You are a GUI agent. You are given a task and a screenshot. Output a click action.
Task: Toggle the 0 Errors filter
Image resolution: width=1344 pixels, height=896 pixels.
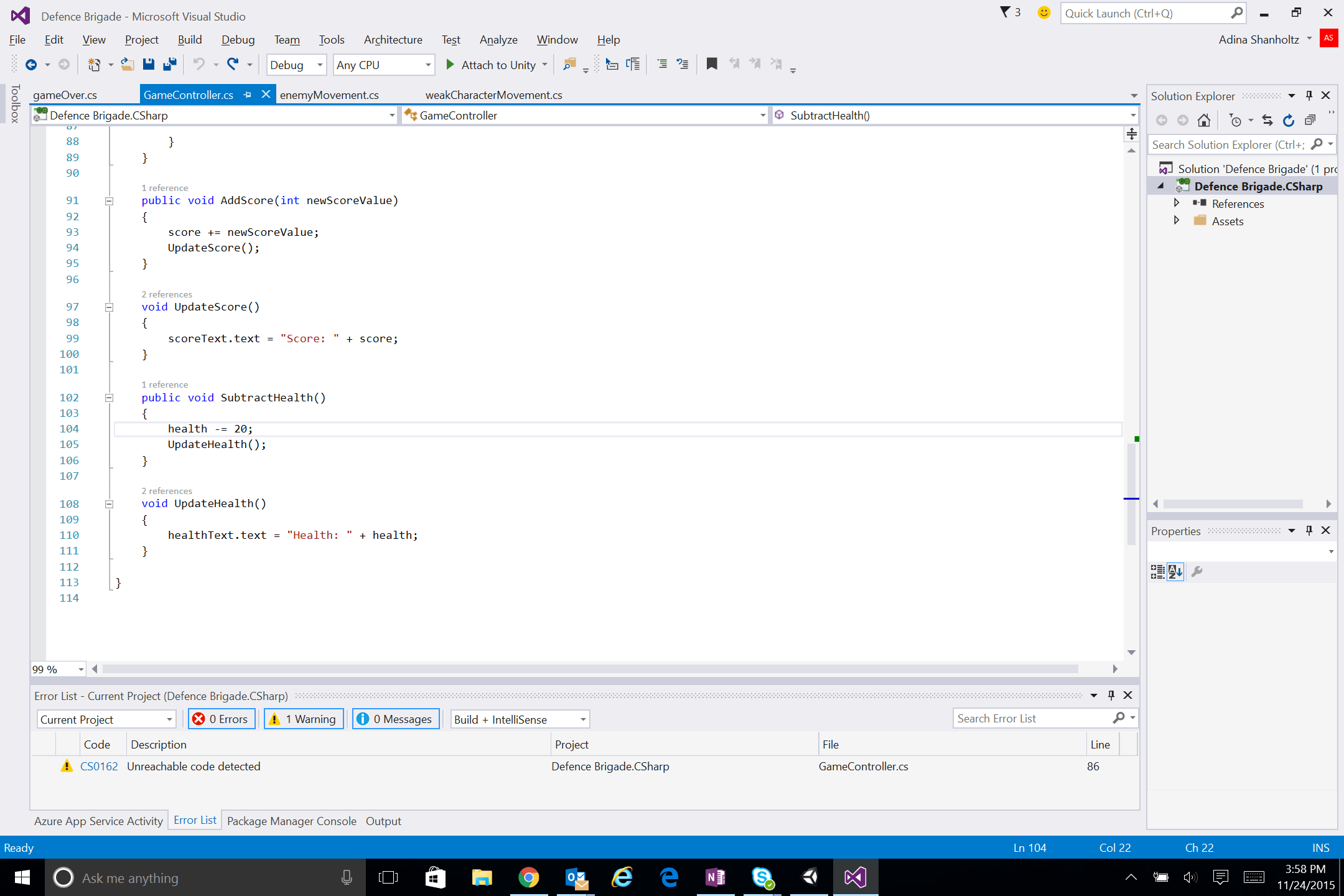[x=222, y=719]
